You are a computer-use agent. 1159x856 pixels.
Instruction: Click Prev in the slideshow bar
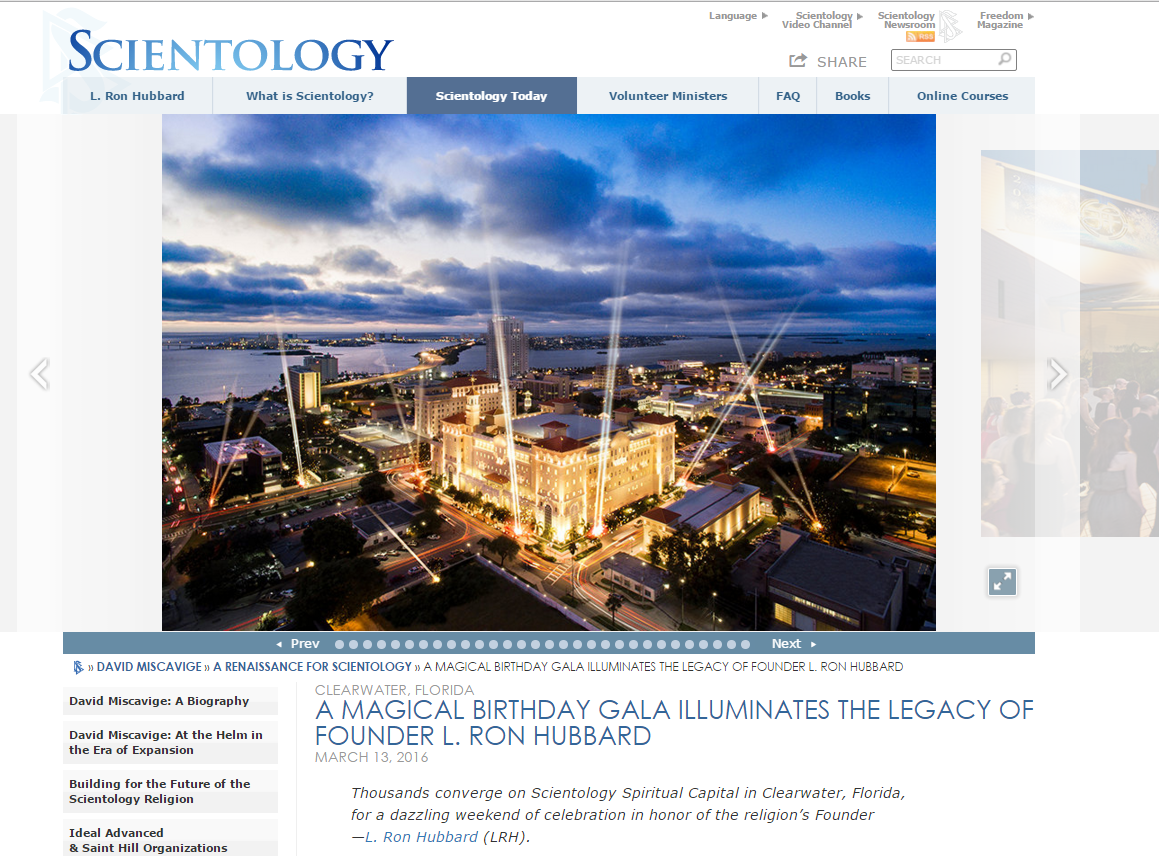[x=305, y=644]
